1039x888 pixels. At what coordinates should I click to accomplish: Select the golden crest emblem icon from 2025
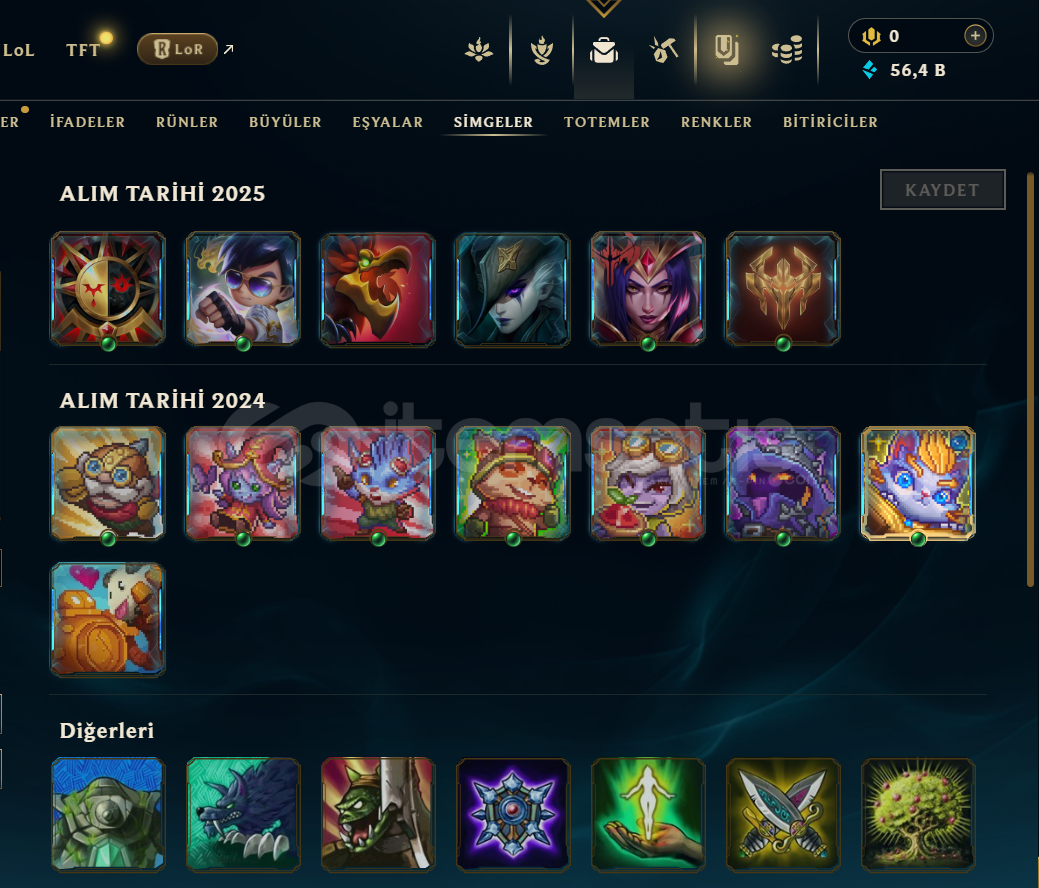point(783,288)
